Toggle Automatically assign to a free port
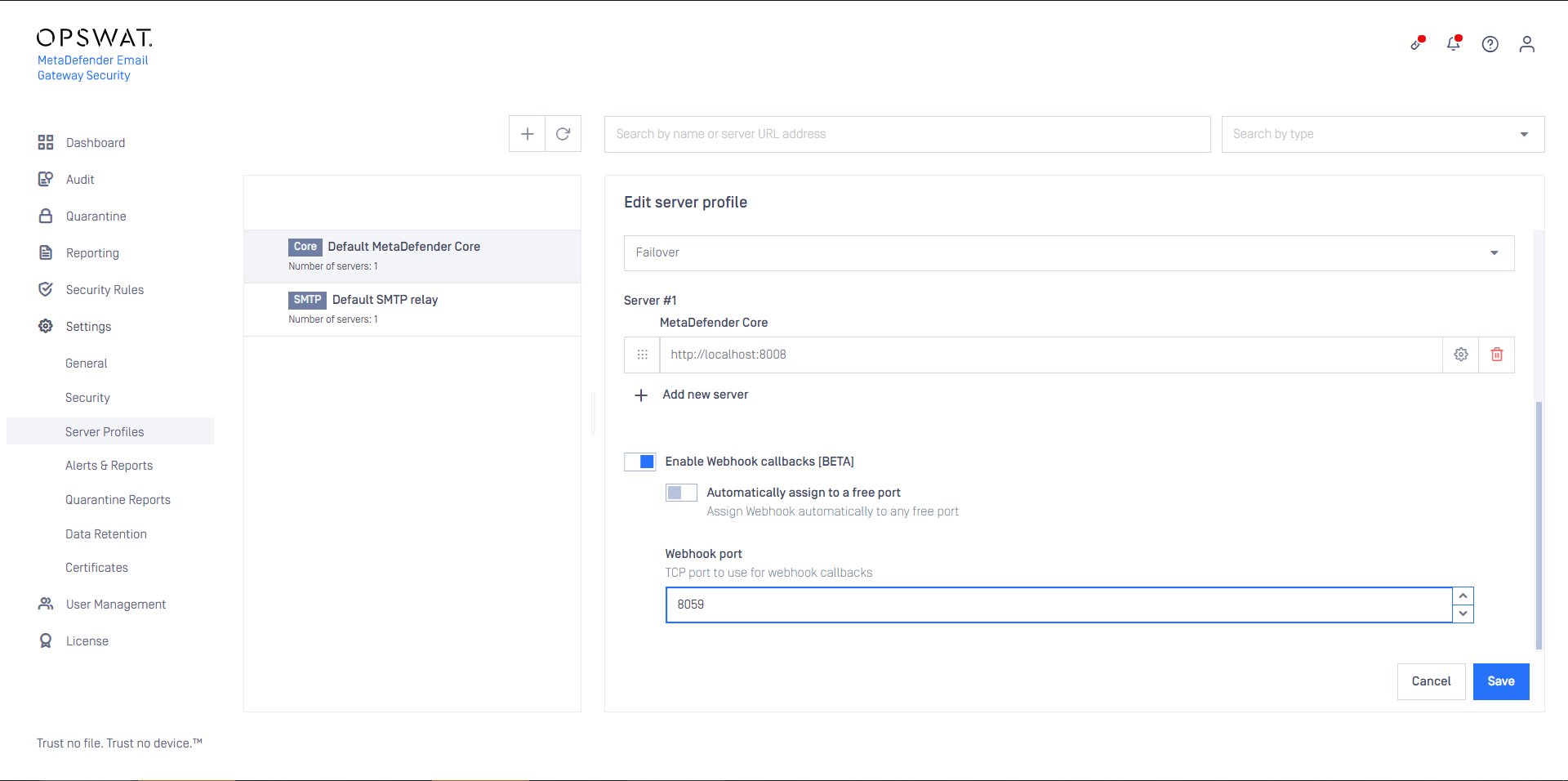Image resolution: width=1568 pixels, height=781 pixels. tap(681, 493)
